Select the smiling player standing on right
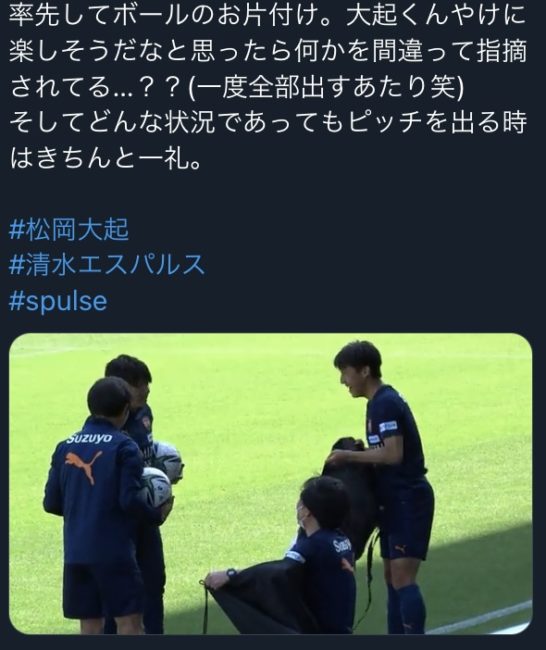The width and height of the screenshot is (546, 650). (383, 485)
